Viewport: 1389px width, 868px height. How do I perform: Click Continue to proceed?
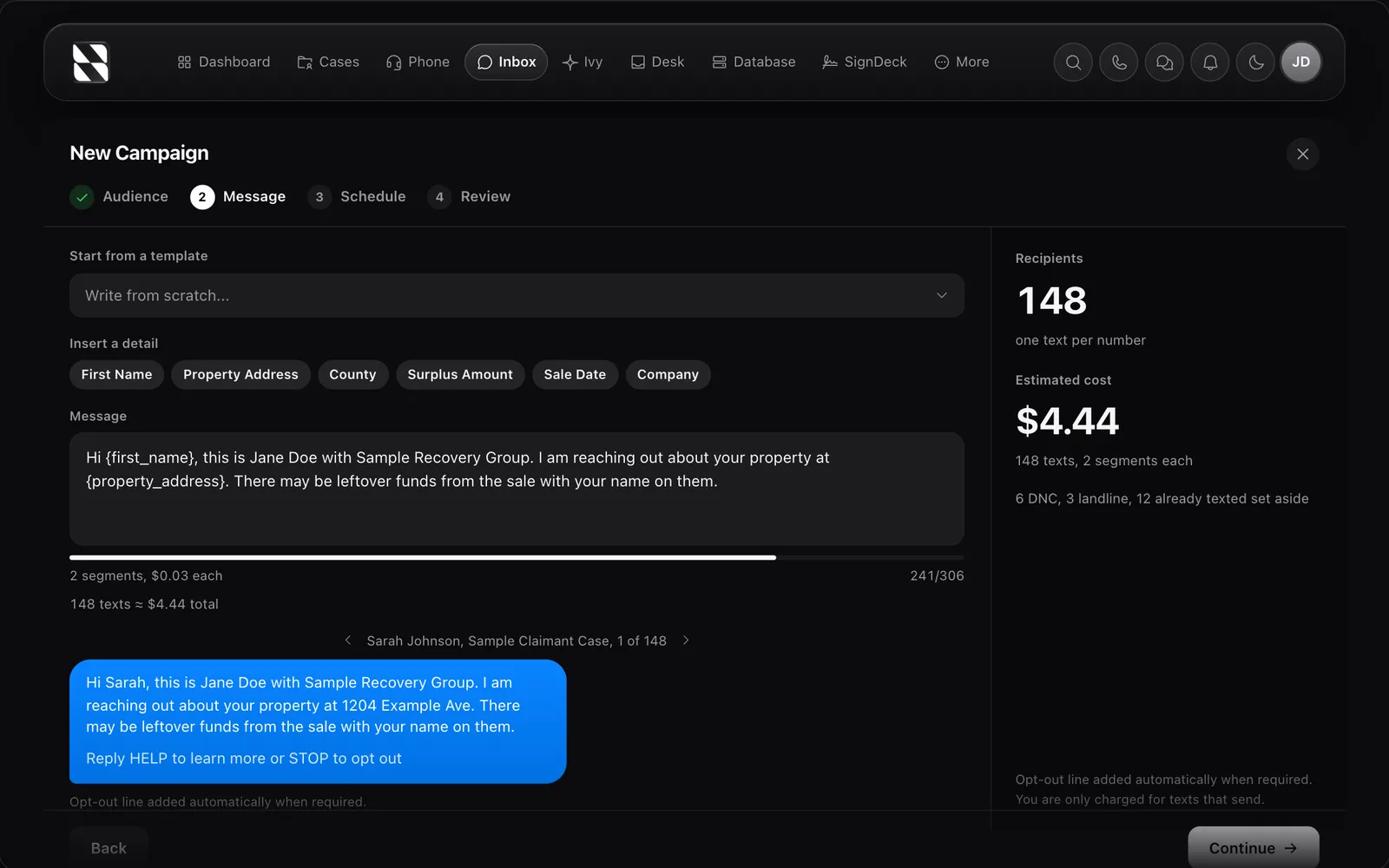click(x=1254, y=848)
